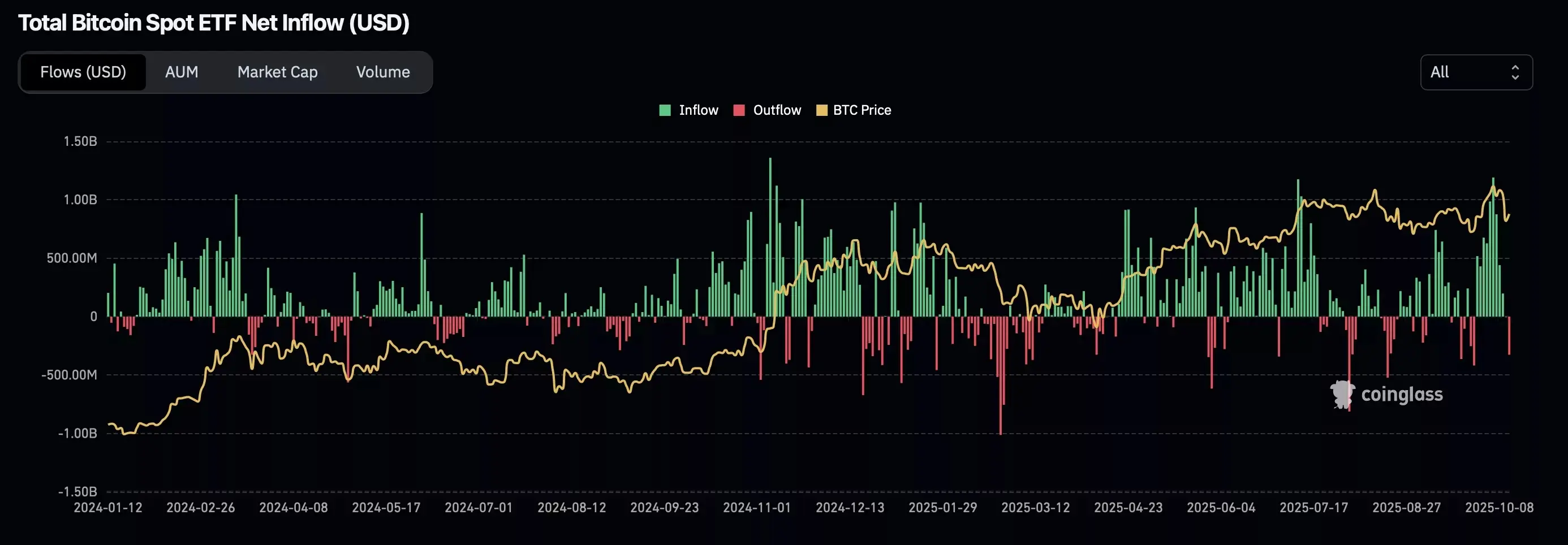
Task: Click the coinglass watermark text
Action: pyautogui.click(x=1401, y=394)
